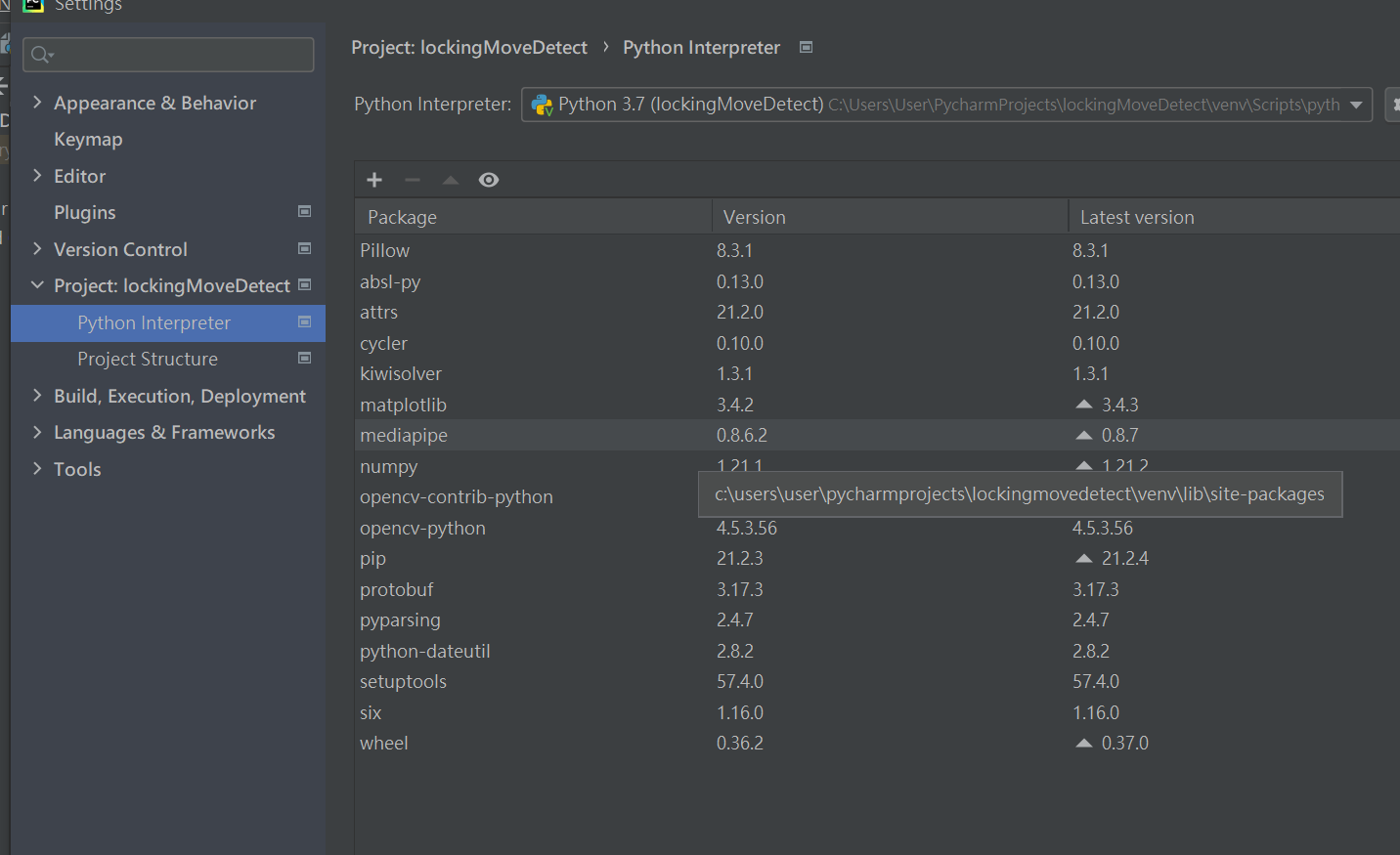1400x855 pixels.
Task: Click setuptools version 57.4.0 cell
Action: [x=740, y=681]
